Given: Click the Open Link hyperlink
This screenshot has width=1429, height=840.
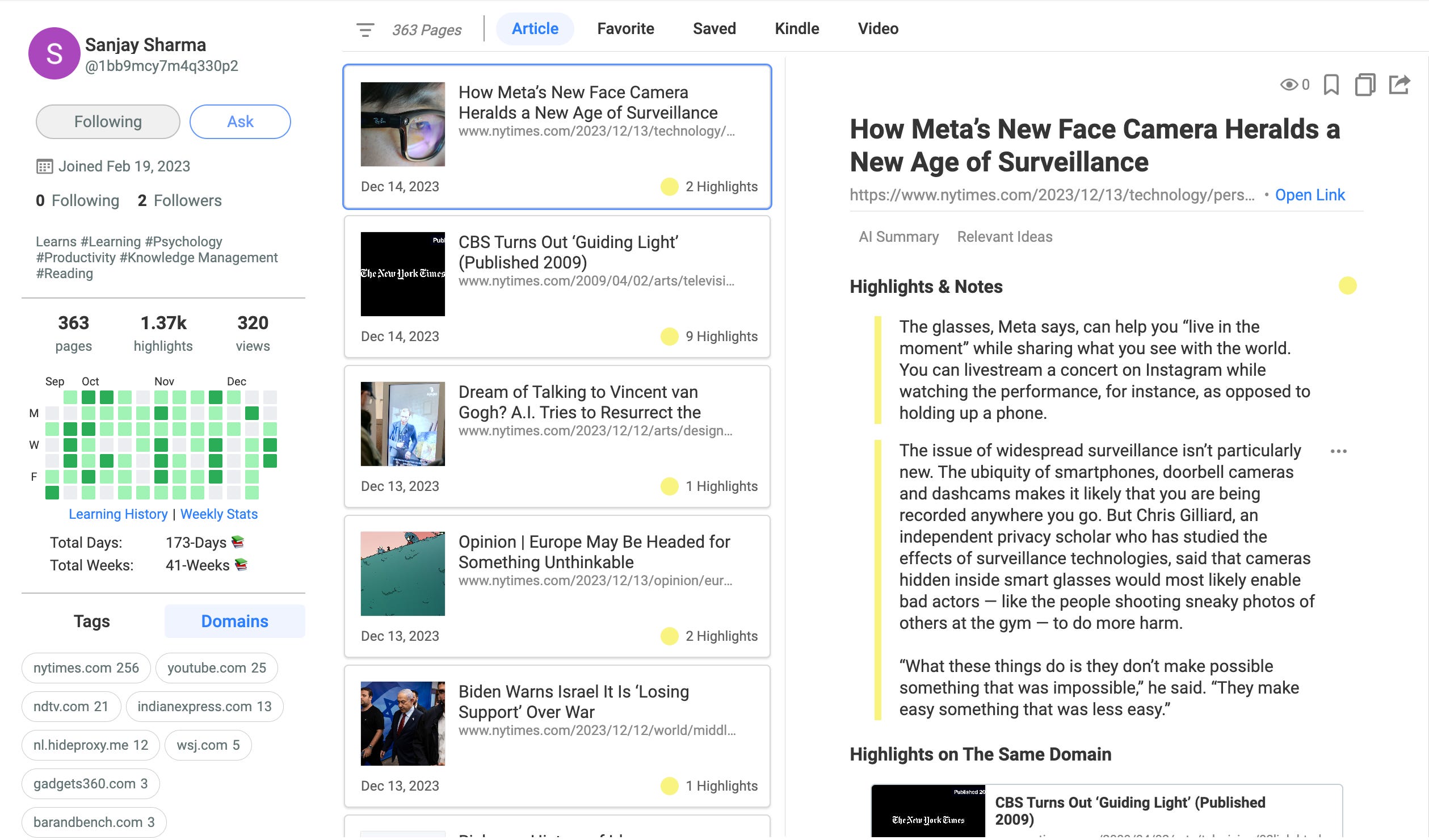Looking at the screenshot, I should tap(1310, 195).
